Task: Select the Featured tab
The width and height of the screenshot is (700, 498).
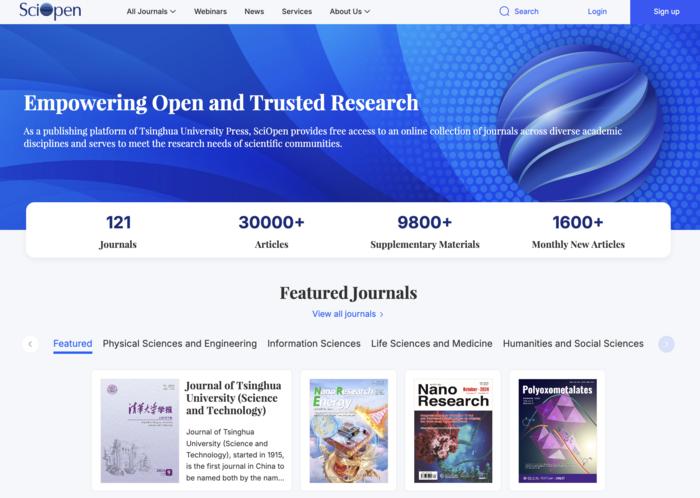Action: [72, 344]
